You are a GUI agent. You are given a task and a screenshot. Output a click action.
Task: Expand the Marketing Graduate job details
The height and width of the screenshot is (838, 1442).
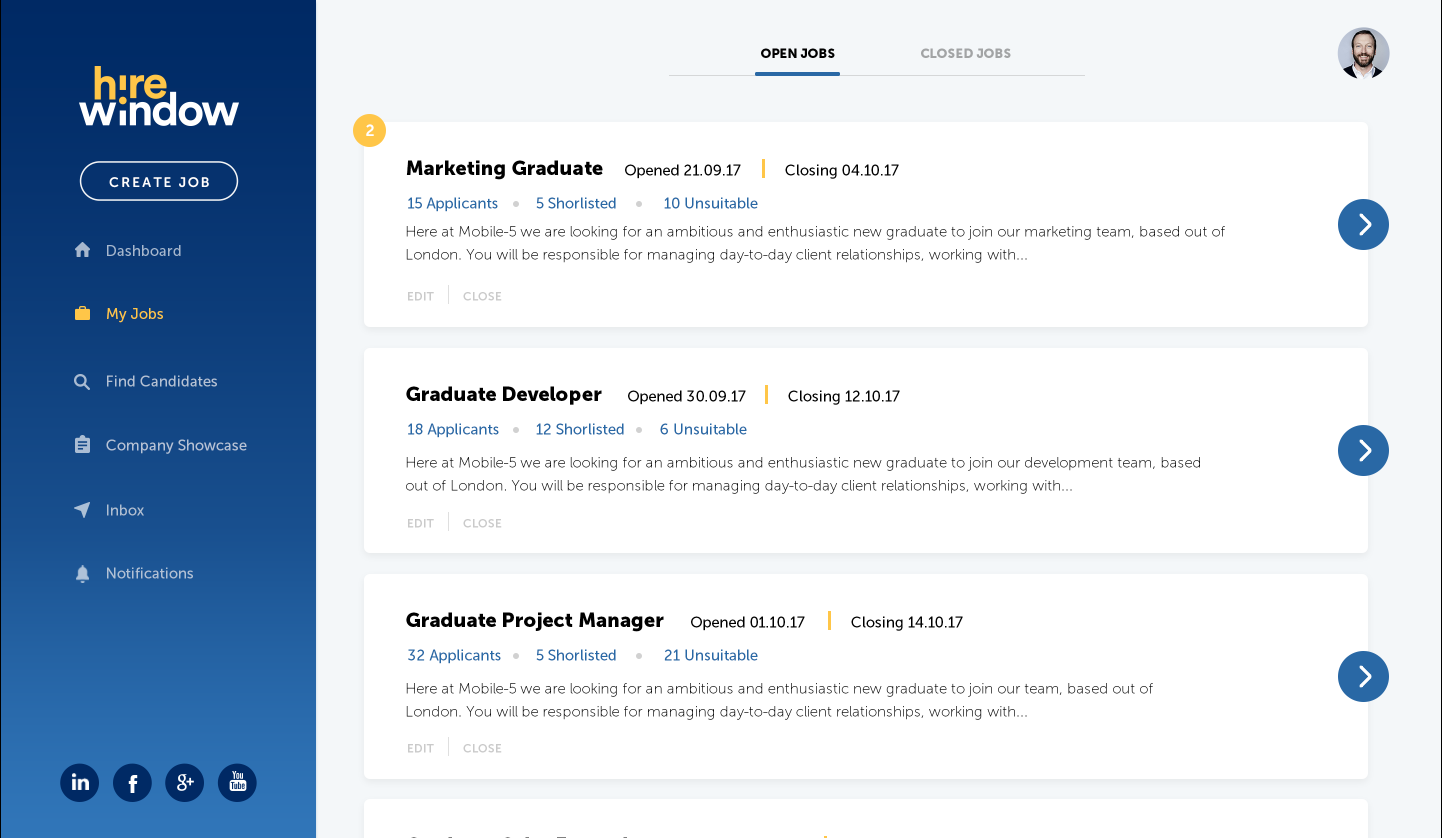coord(1363,224)
